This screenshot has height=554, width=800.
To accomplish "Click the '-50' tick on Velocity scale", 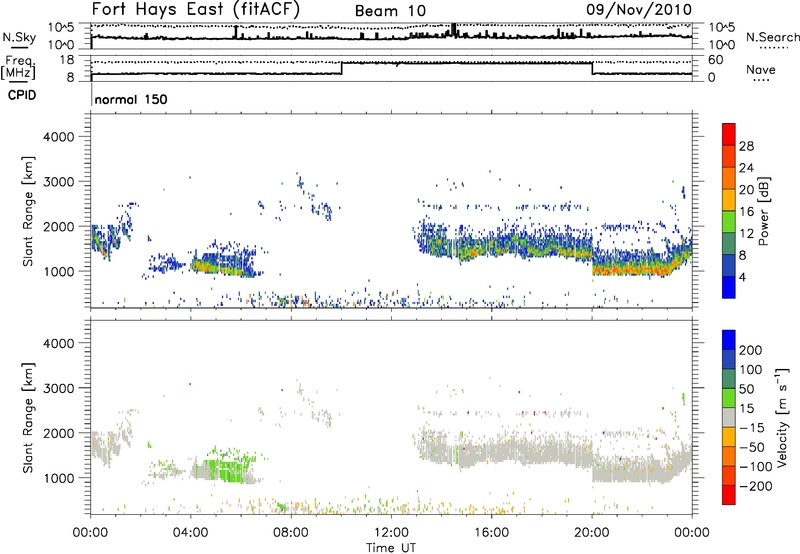I will click(752, 447).
